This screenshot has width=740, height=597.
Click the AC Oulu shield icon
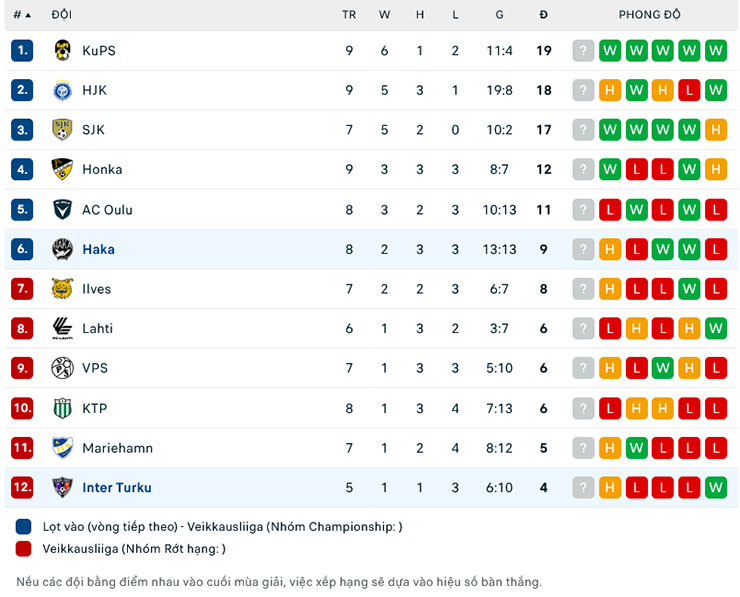(x=62, y=209)
